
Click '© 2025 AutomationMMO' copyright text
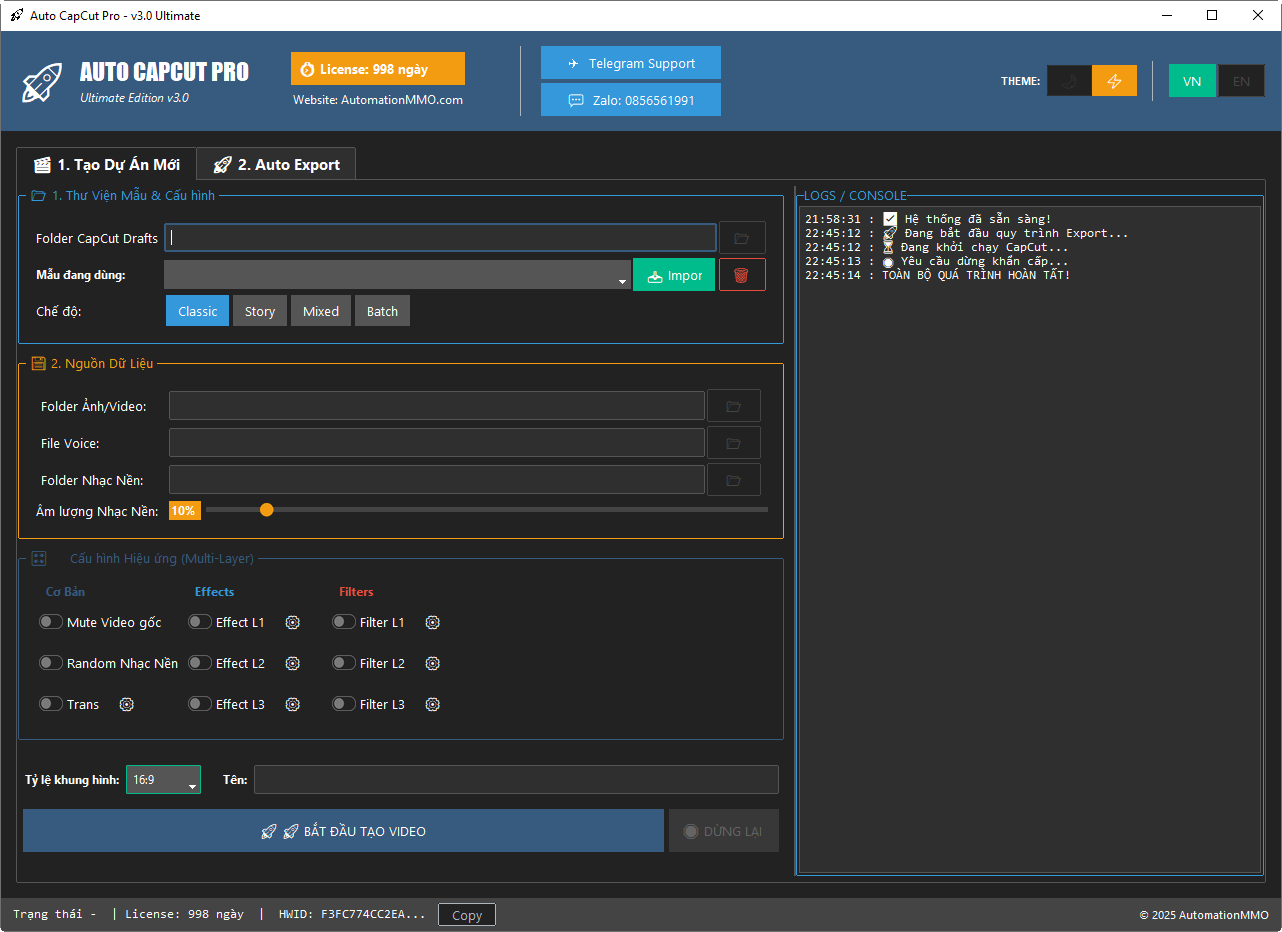1204,915
